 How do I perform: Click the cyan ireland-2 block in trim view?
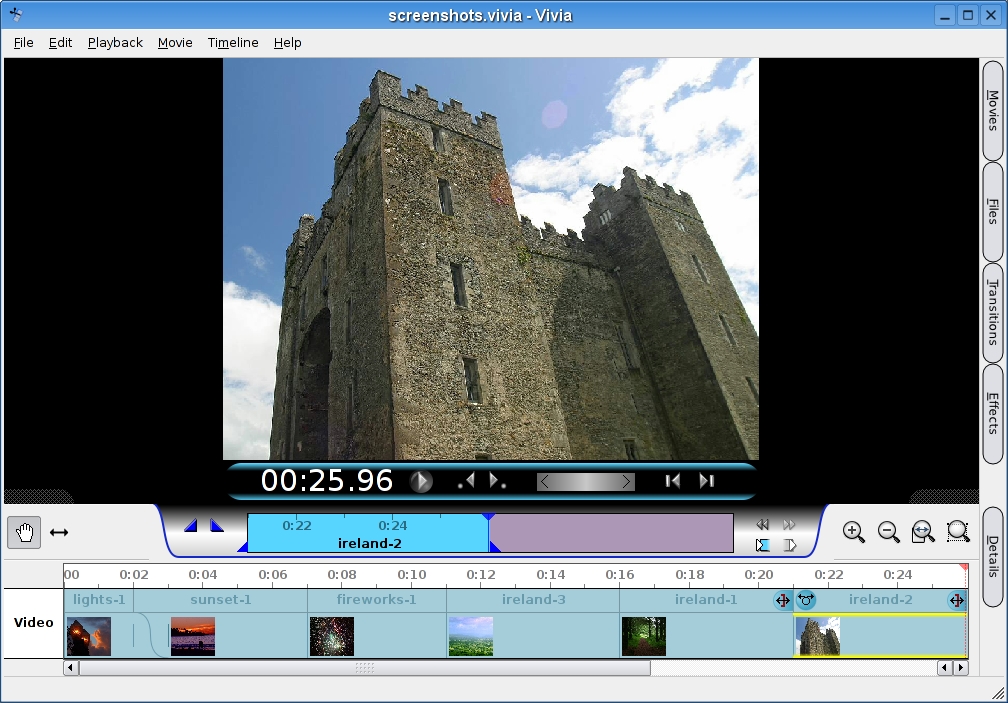click(x=368, y=533)
